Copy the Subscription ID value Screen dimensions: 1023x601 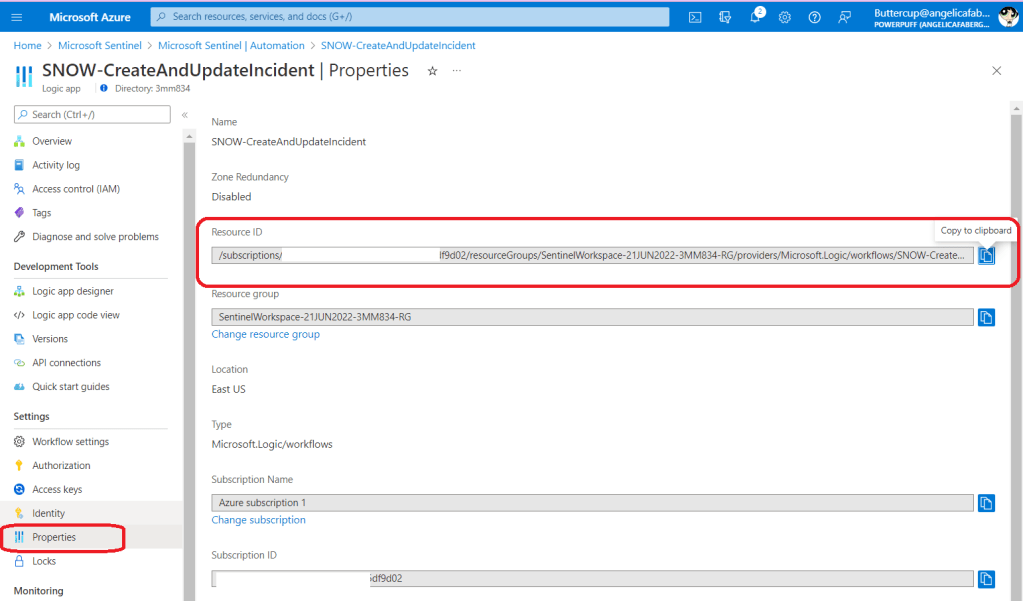[986, 579]
